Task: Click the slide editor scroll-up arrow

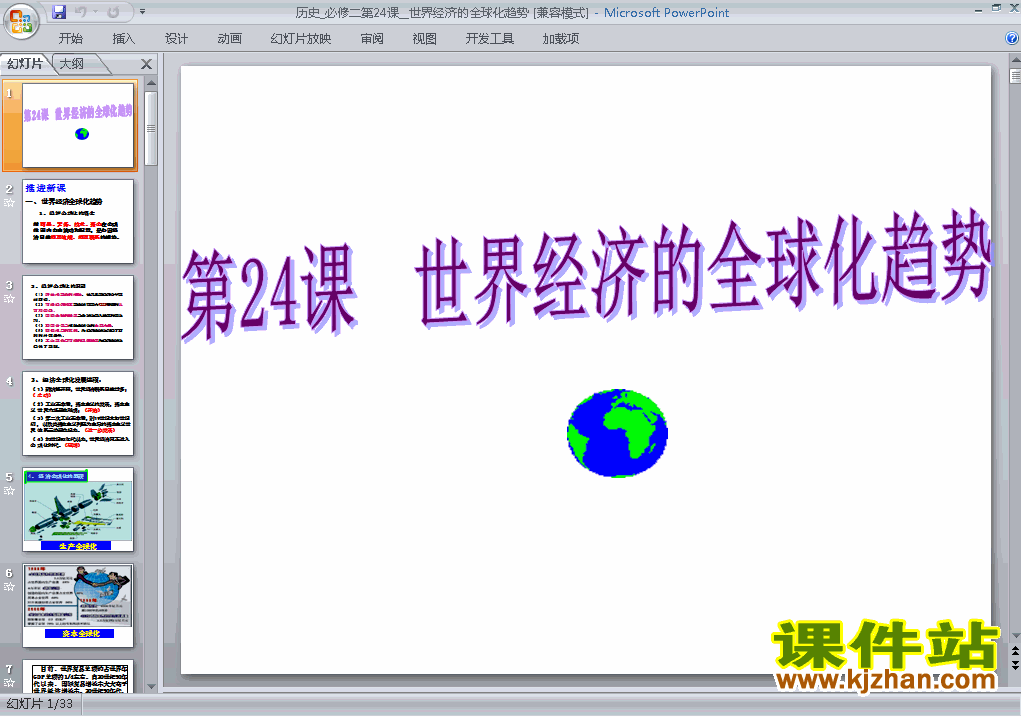Action: click(x=1015, y=61)
